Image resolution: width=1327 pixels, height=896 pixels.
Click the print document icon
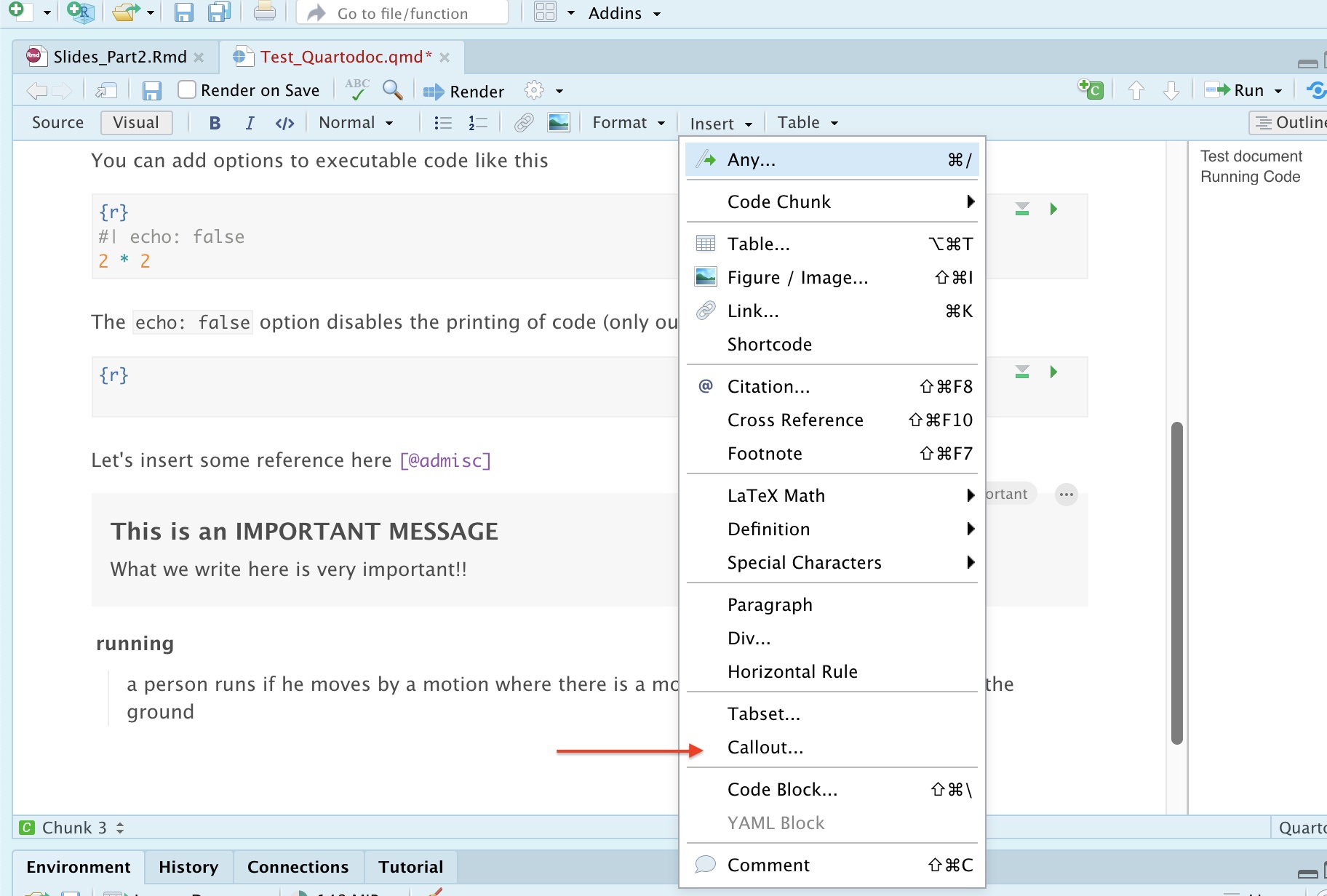point(265,12)
